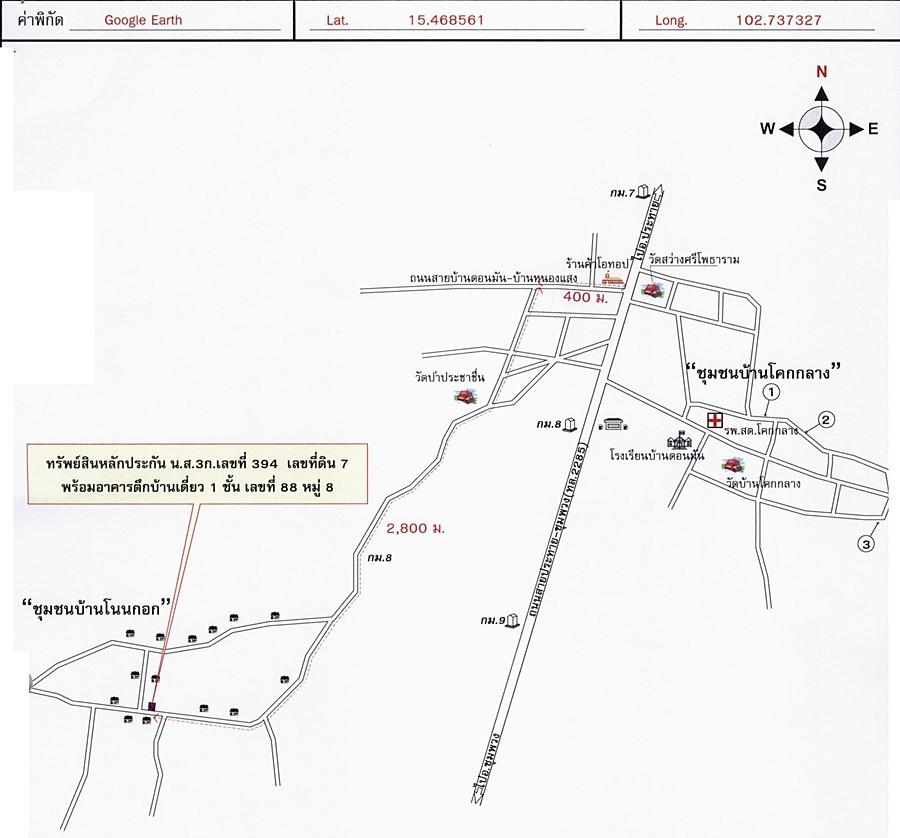This screenshot has height=838, width=900.
Task: Click the 400 ม. distance label
Action: [583, 298]
